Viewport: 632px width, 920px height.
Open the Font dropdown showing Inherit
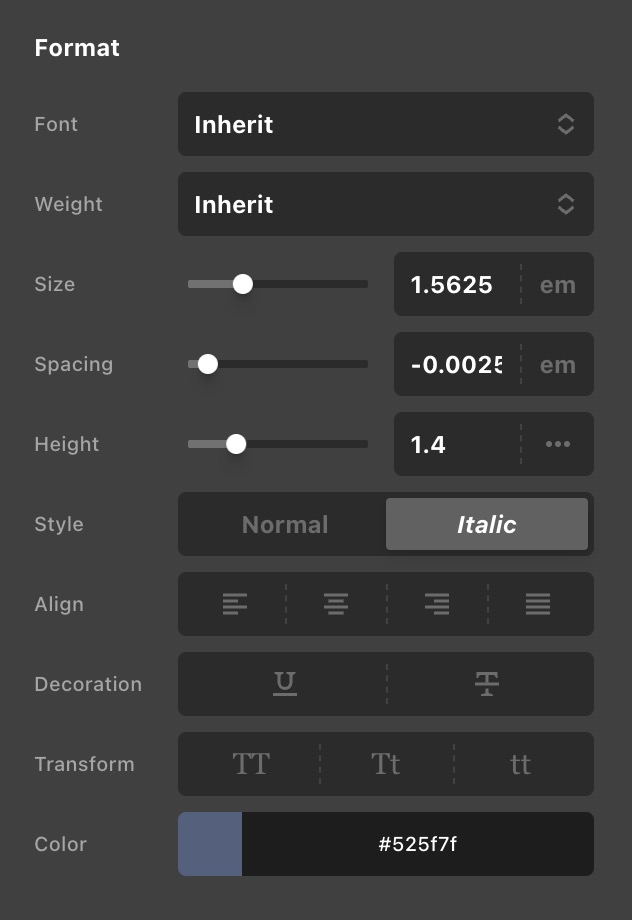386,124
